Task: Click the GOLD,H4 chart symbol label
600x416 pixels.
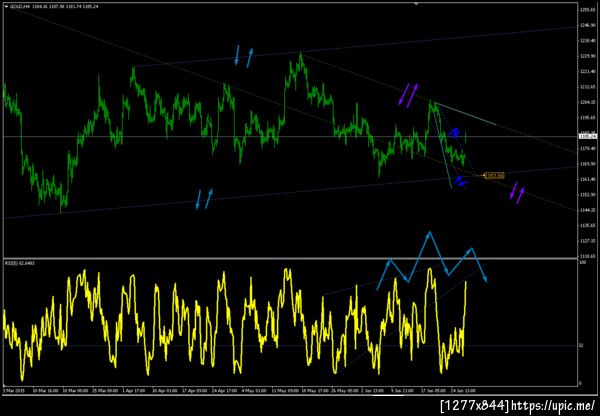Action: pyautogui.click(x=18, y=7)
